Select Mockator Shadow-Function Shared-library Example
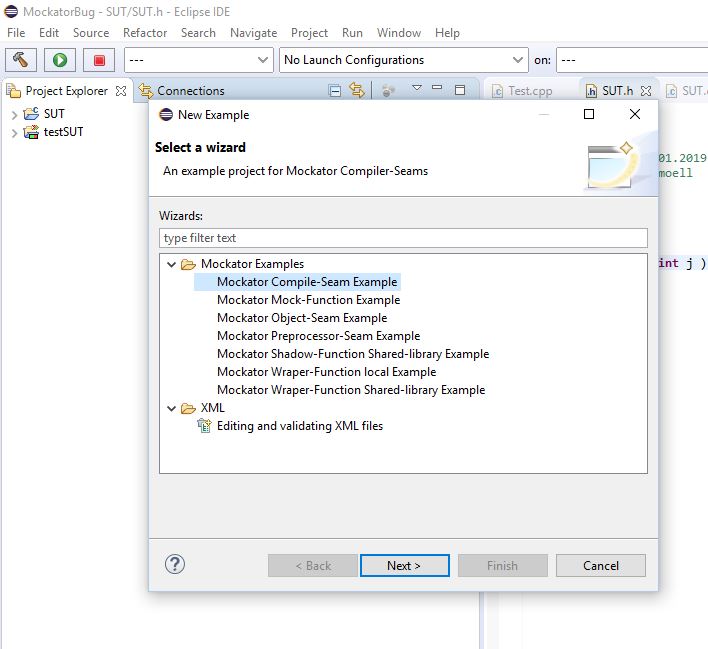The width and height of the screenshot is (708, 649). tap(353, 354)
